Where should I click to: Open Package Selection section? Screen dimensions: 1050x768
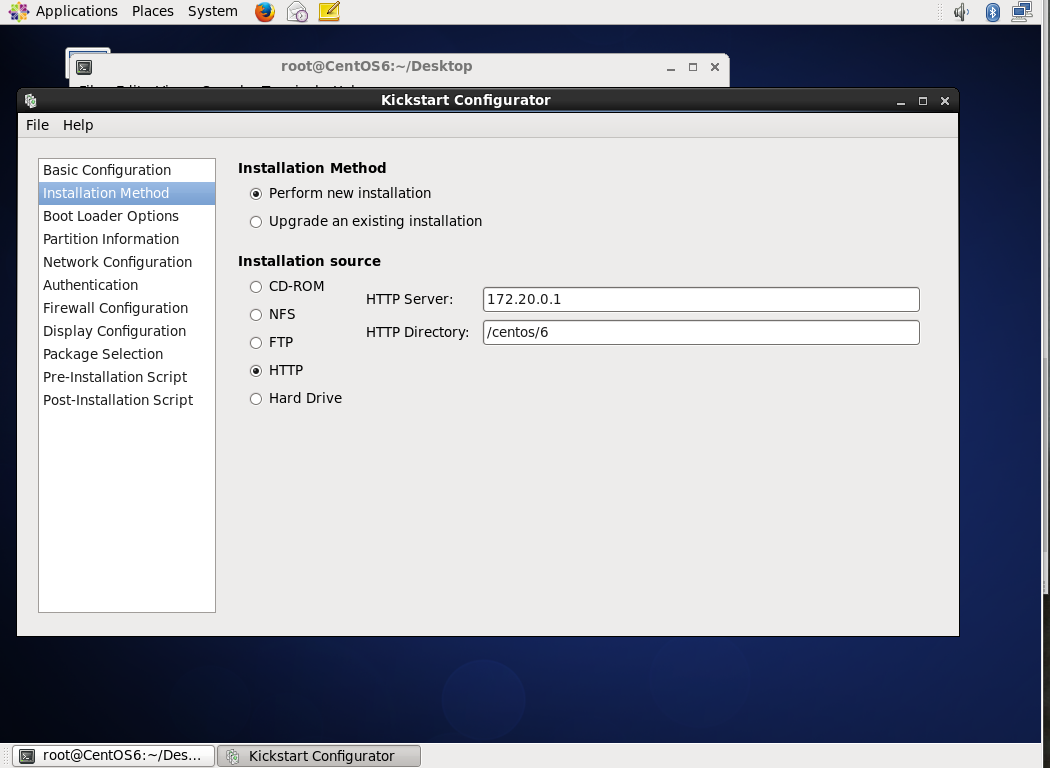click(x=127, y=354)
